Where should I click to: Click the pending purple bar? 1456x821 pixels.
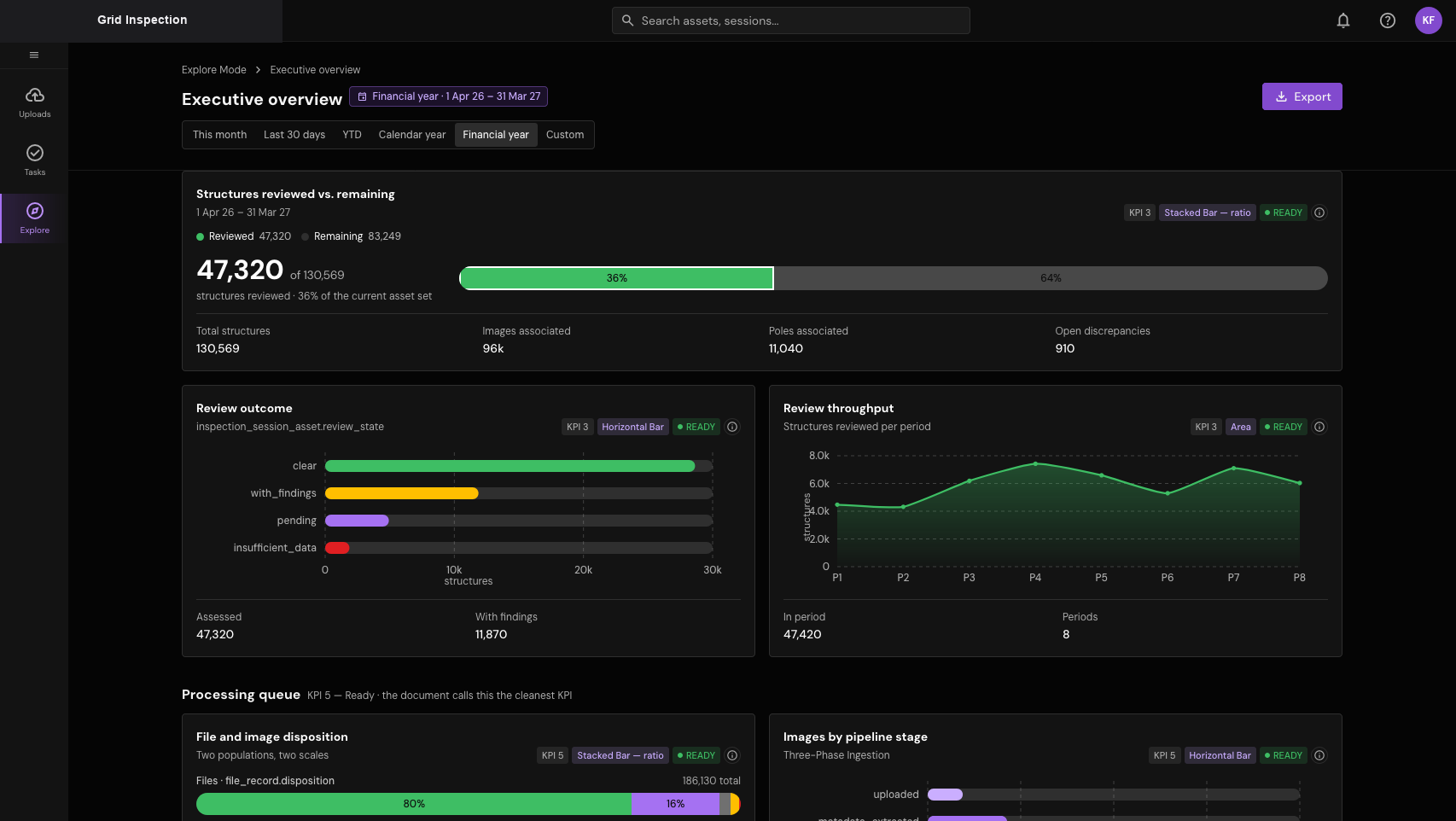357,521
